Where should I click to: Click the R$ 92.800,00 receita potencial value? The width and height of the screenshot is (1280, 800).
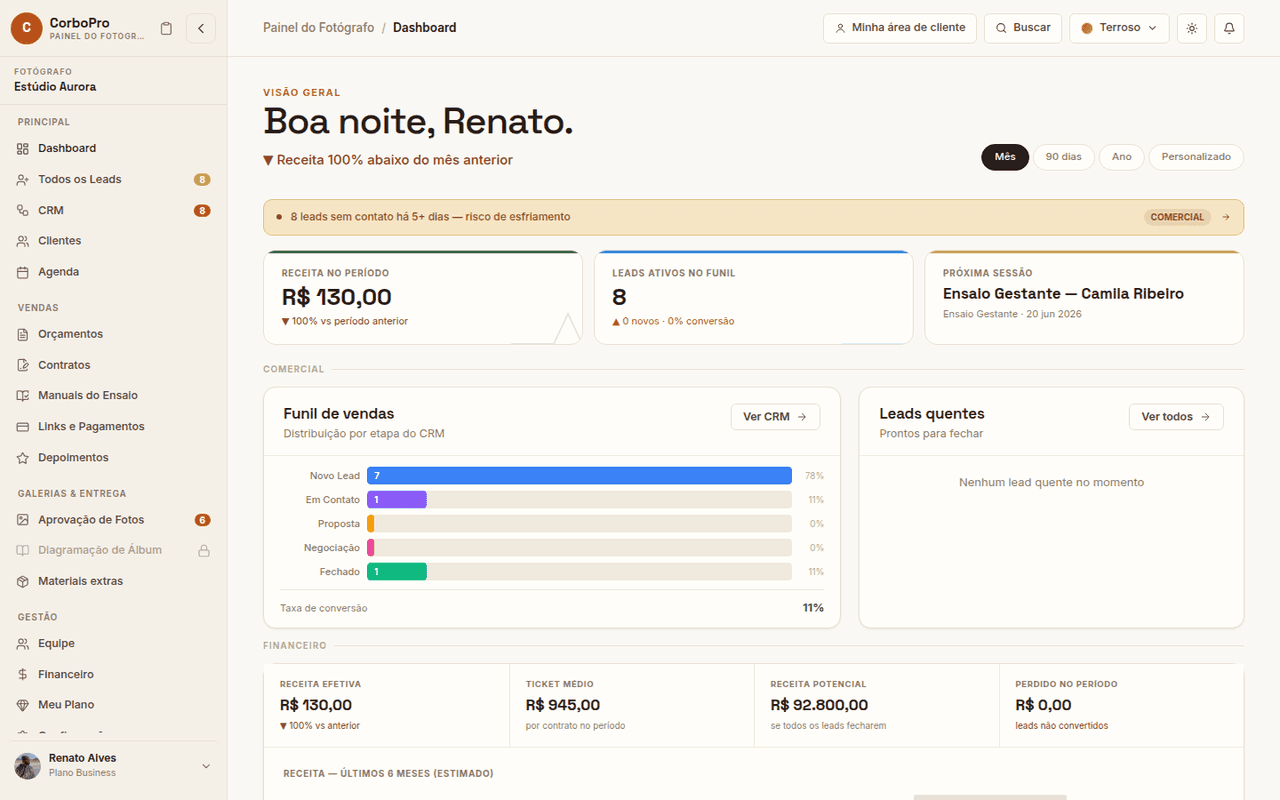[819, 705]
